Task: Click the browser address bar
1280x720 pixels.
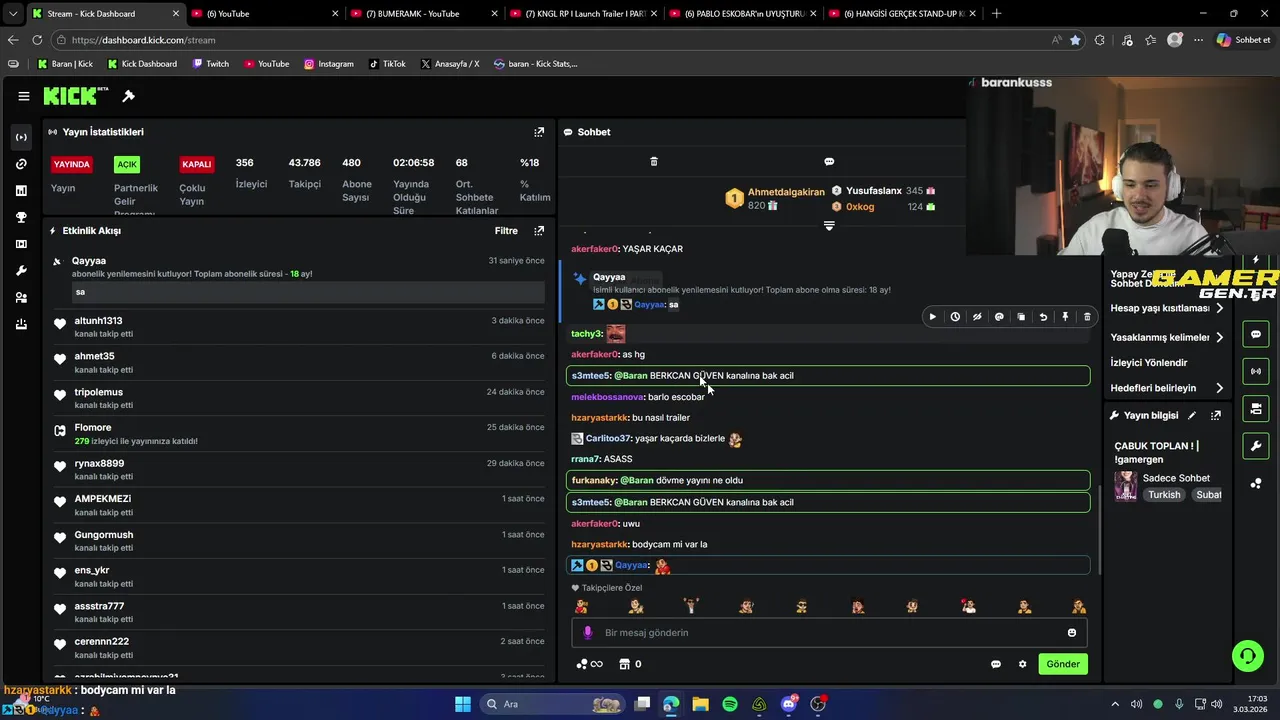Action: (550, 40)
